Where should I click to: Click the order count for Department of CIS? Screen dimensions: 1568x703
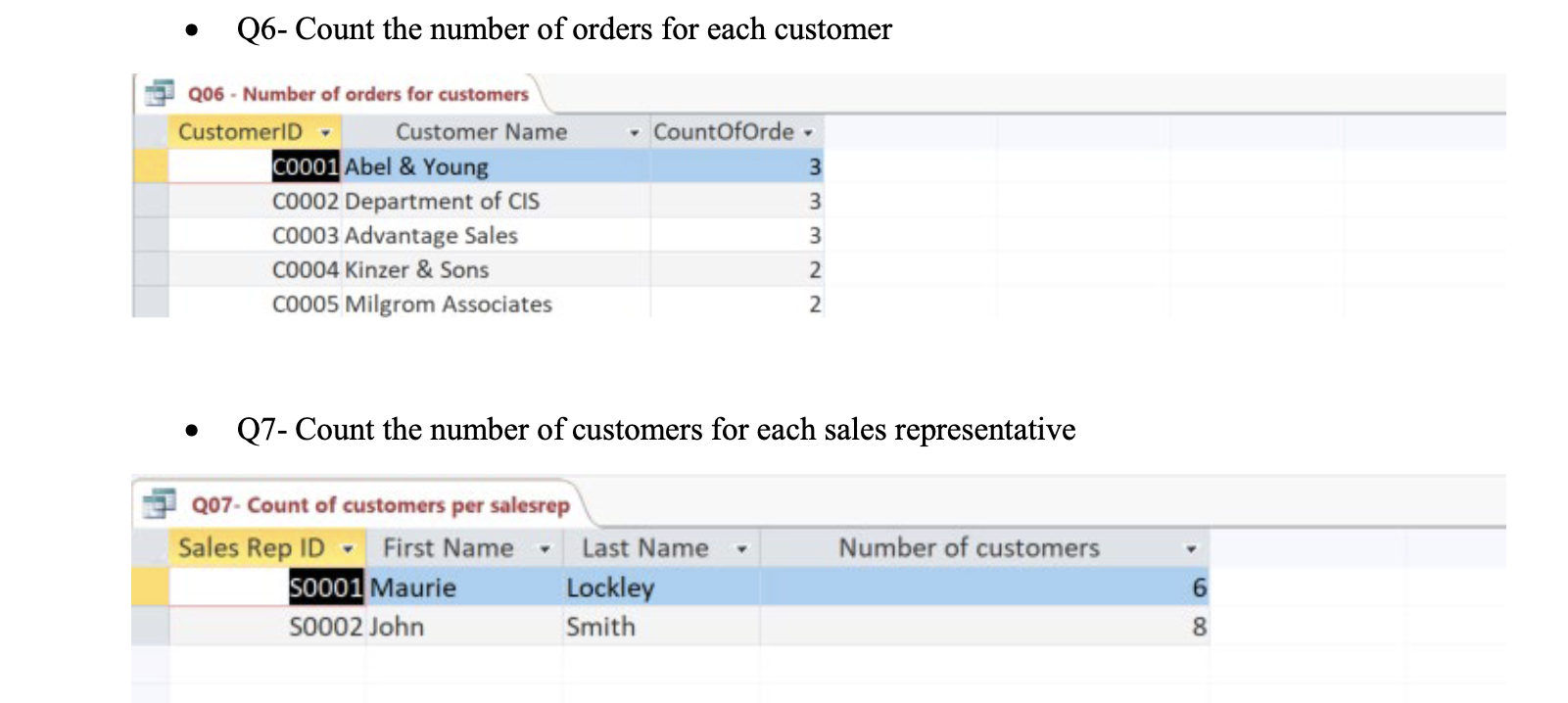click(736, 201)
